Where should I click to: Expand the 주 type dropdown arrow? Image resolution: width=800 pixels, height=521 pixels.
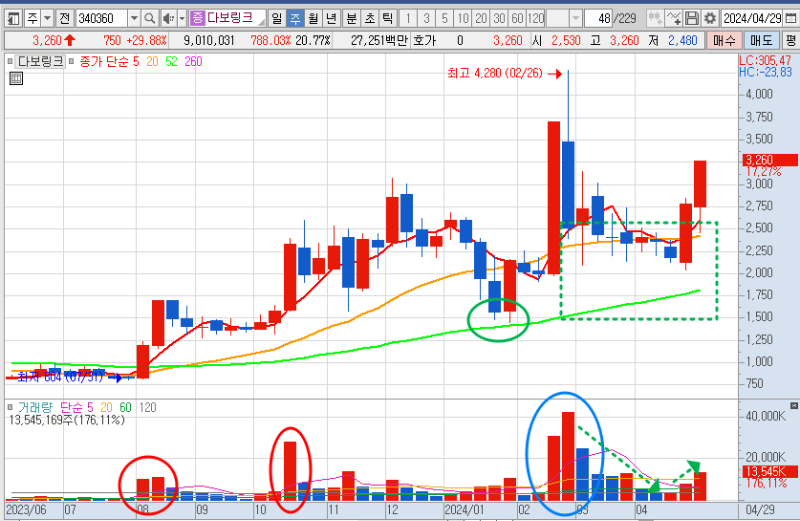pyautogui.click(x=47, y=19)
